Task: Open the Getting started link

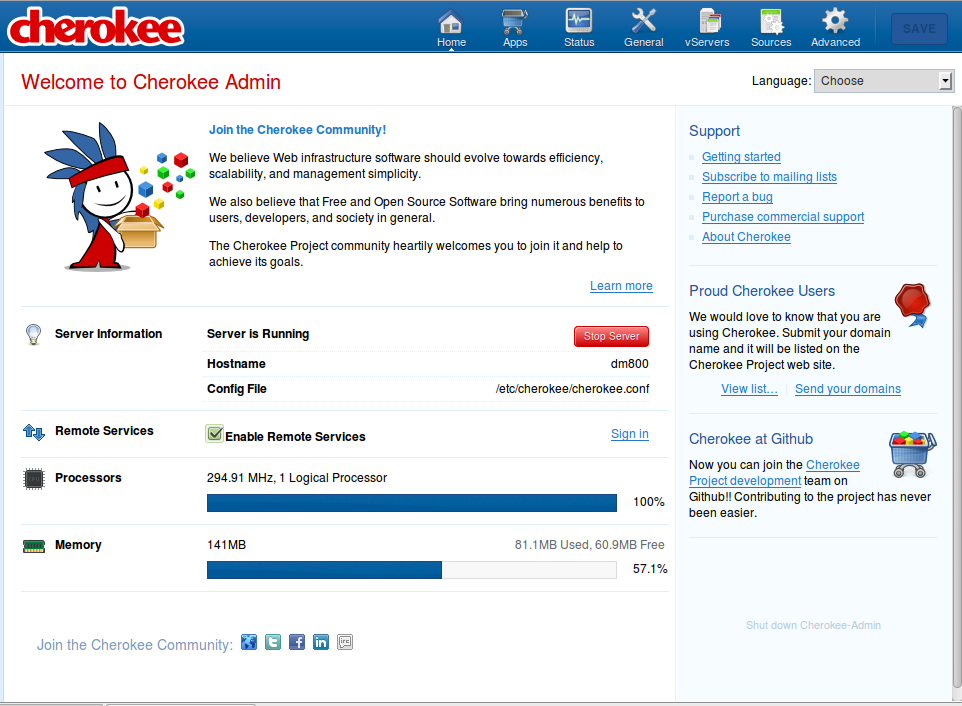Action: (741, 157)
